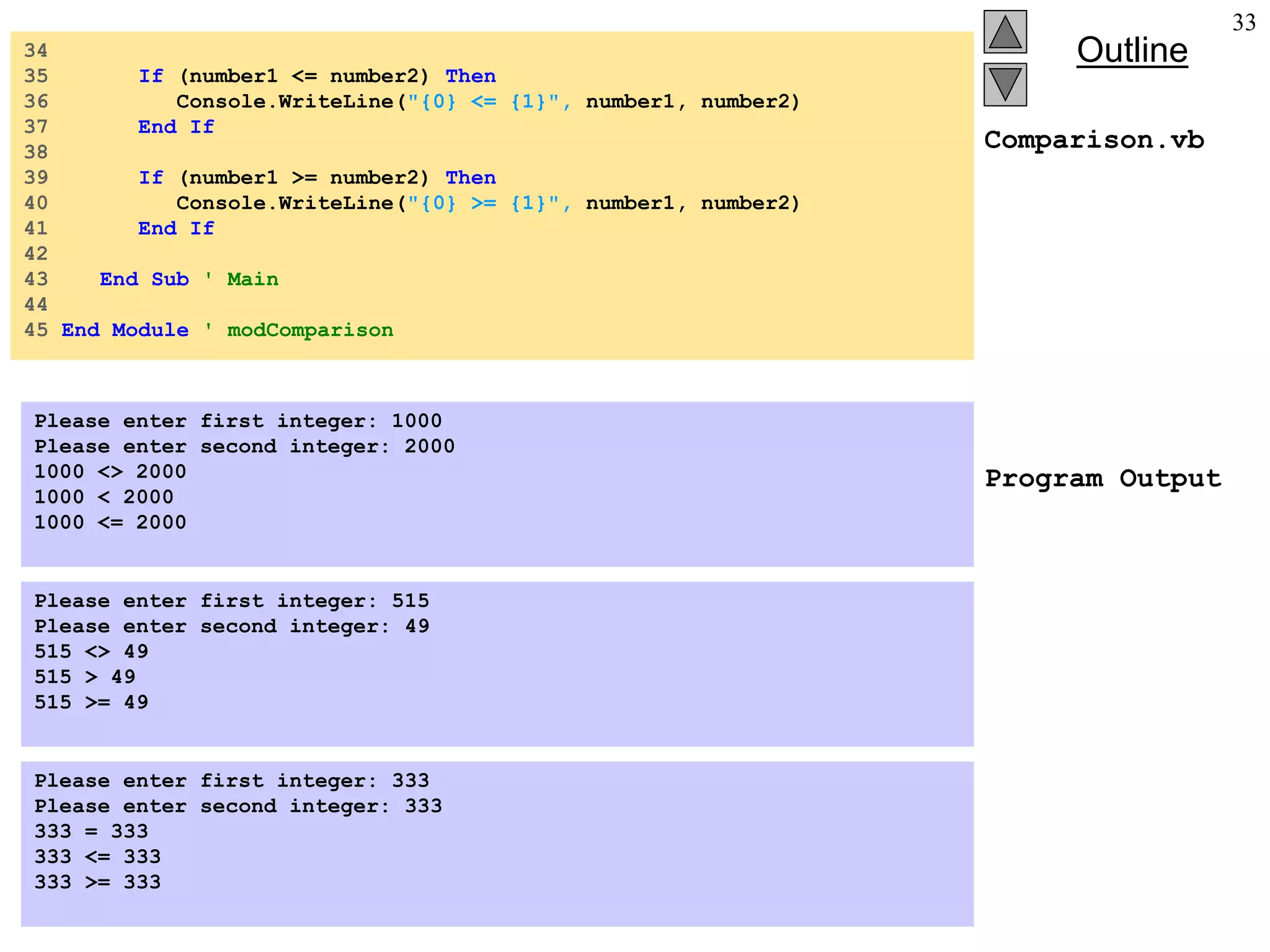Click output line '333 >= 333'
The height and width of the screenshot is (952, 1270).
[x=97, y=882]
